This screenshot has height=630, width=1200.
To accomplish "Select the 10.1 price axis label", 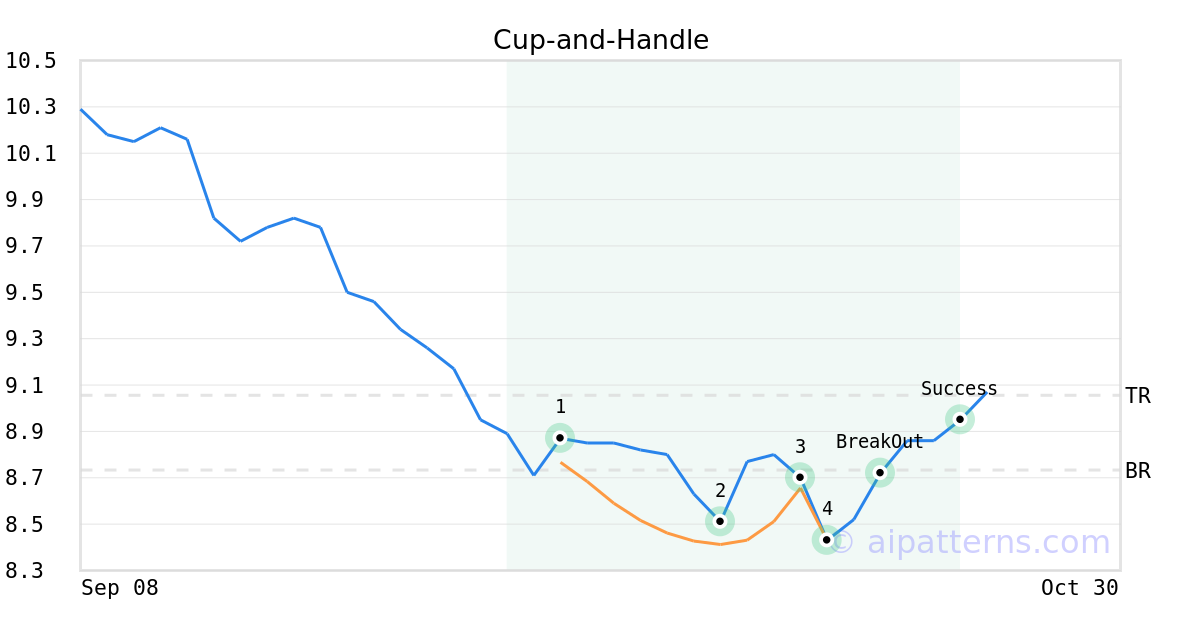I will point(31,154).
